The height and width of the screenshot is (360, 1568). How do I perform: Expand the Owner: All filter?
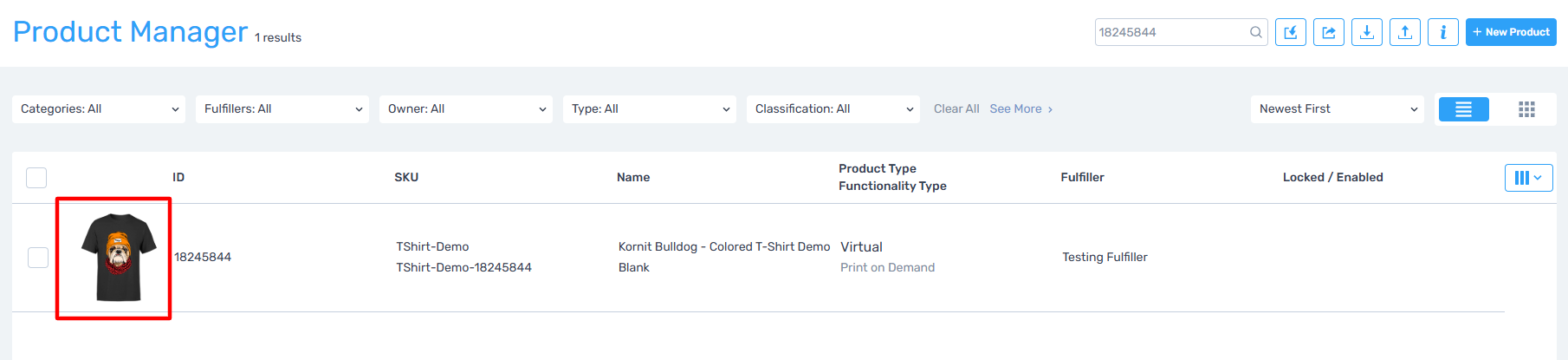(x=466, y=109)
